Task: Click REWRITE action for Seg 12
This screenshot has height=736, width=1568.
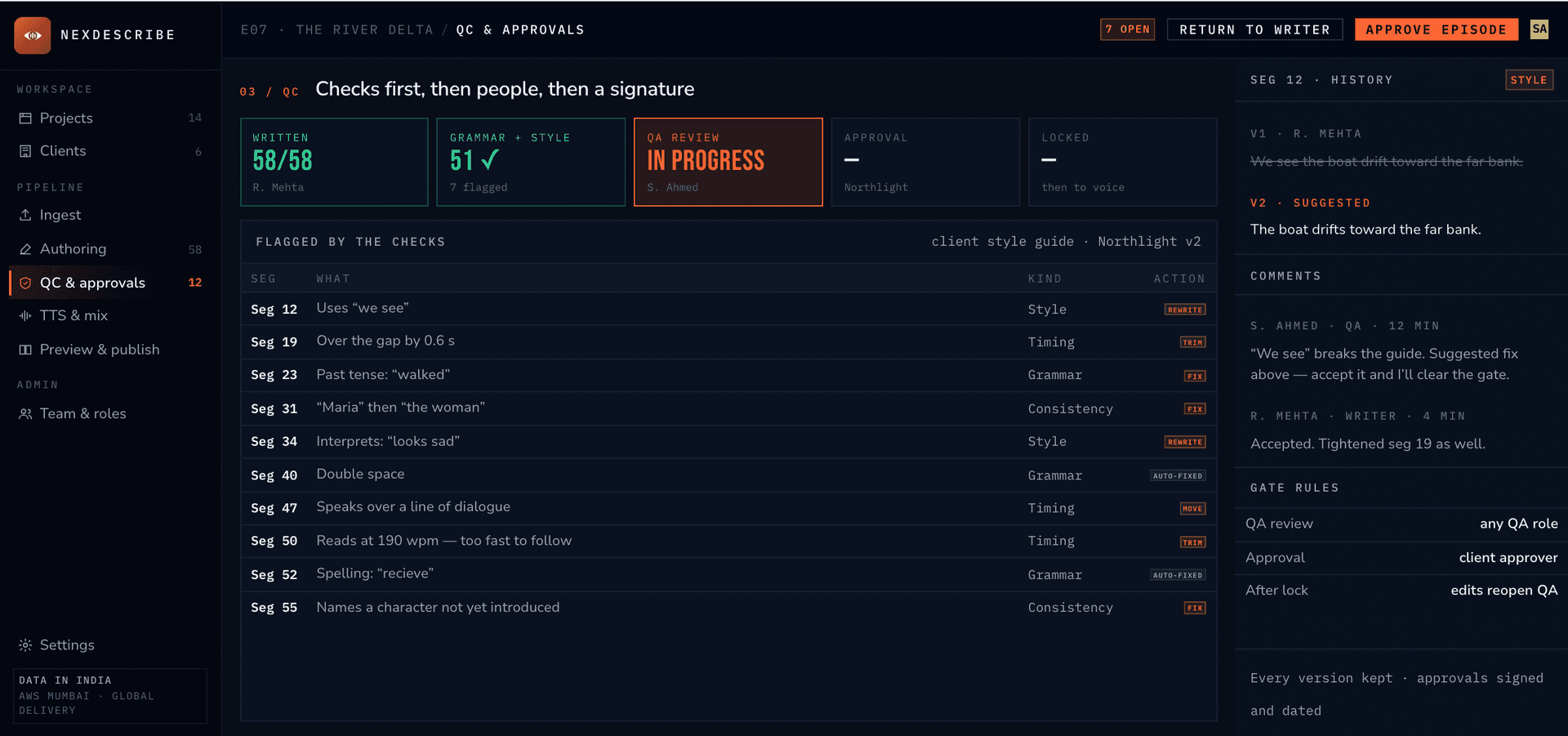Action: pyautogui.click(x=1185, y=310)
